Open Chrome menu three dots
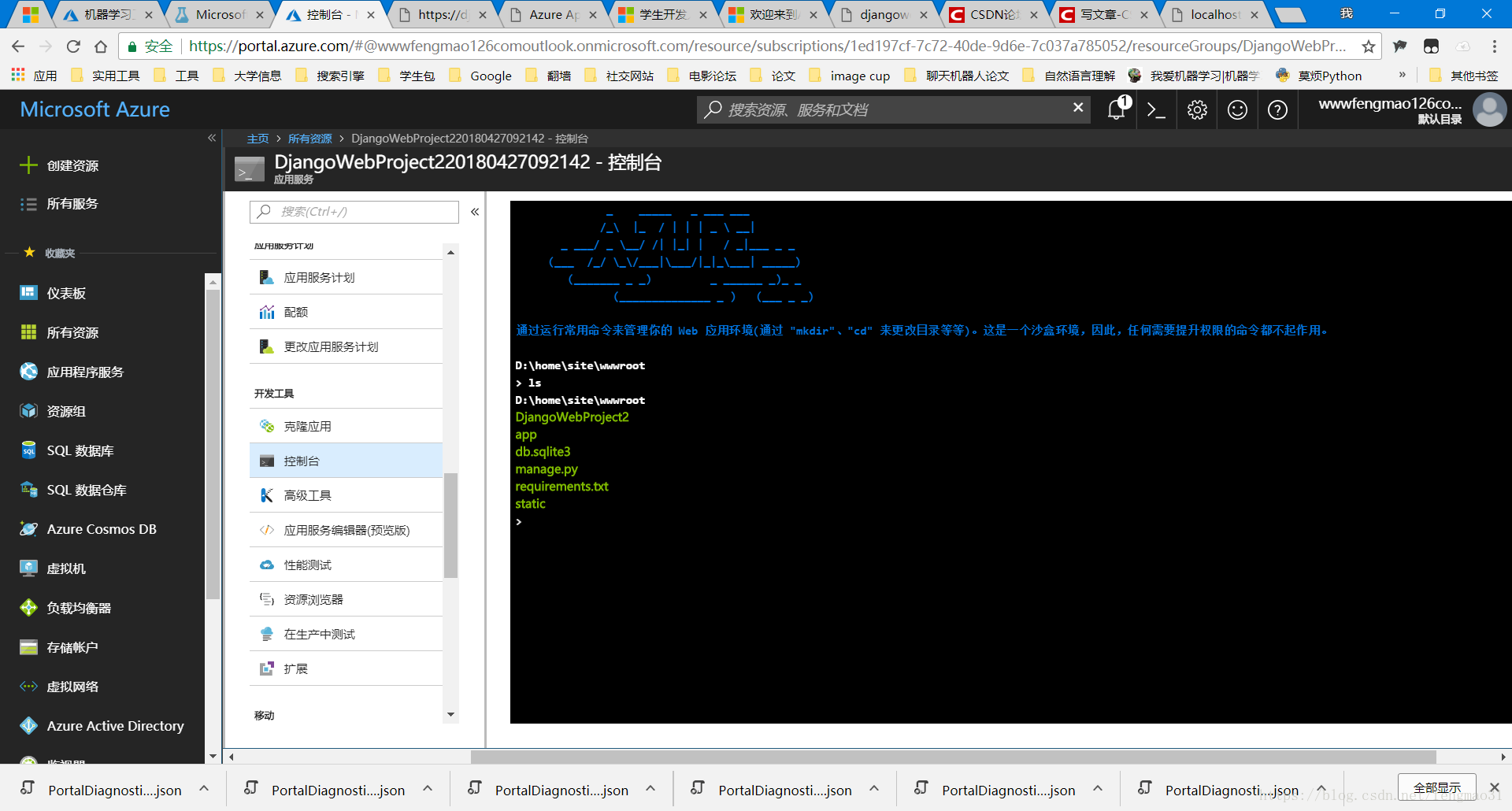The height and width of the screenshot is (811, 1512). click(1494, 46)
